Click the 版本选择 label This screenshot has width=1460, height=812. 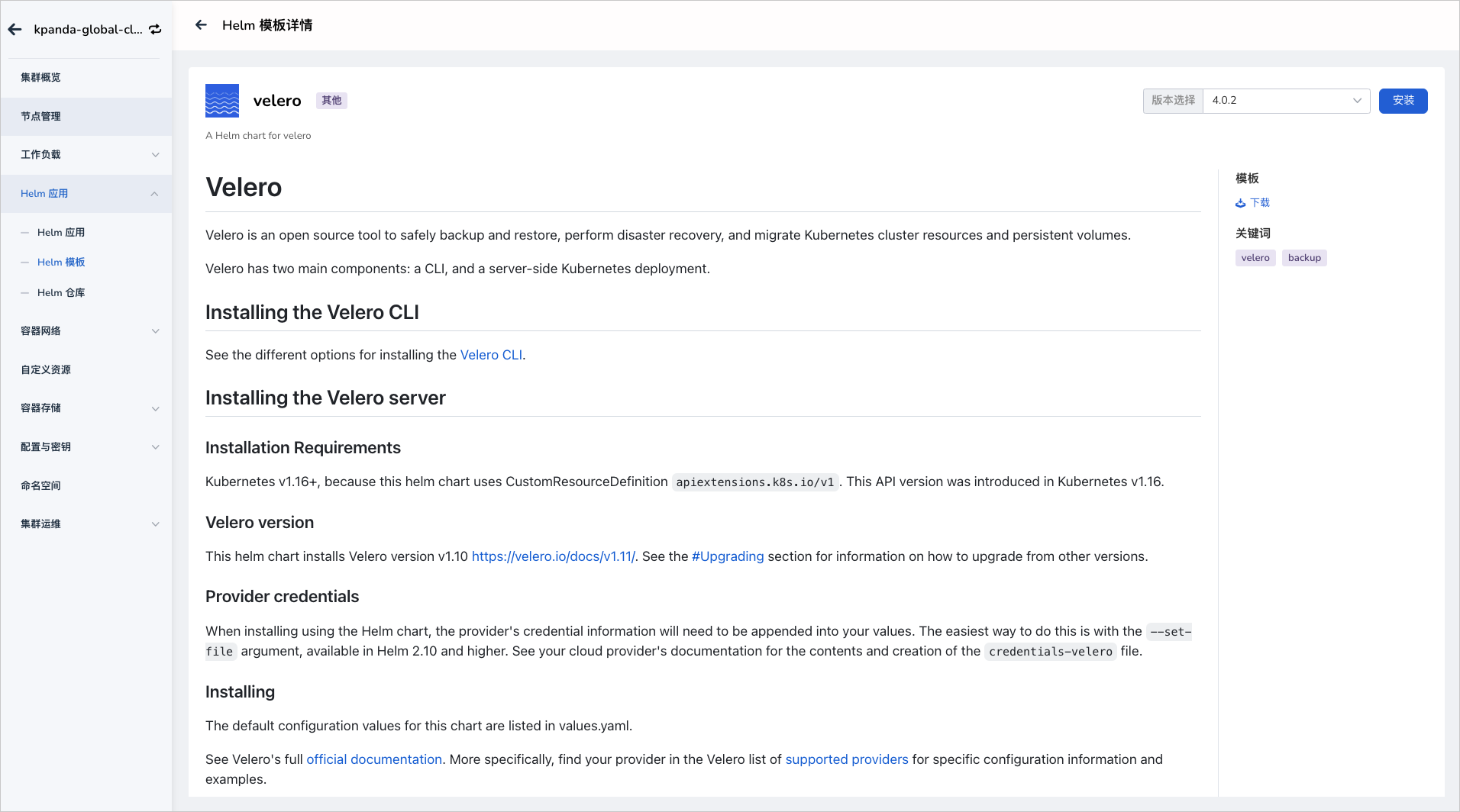click(x=1173, y=101)
